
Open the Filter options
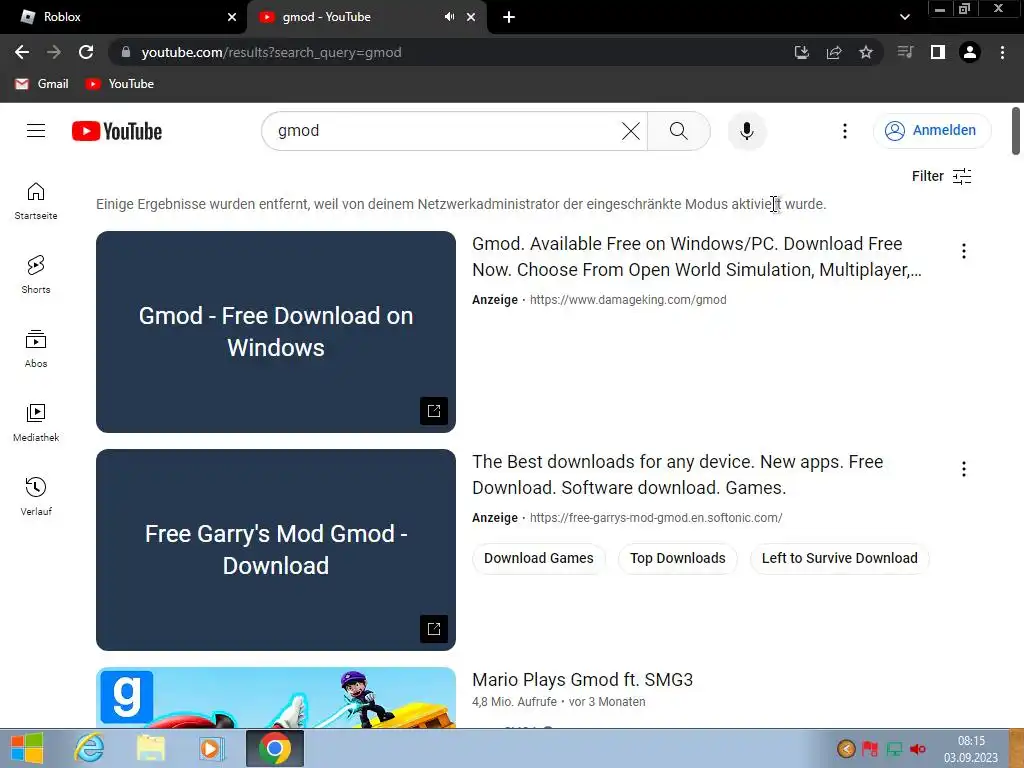click(x=941, y=176)
